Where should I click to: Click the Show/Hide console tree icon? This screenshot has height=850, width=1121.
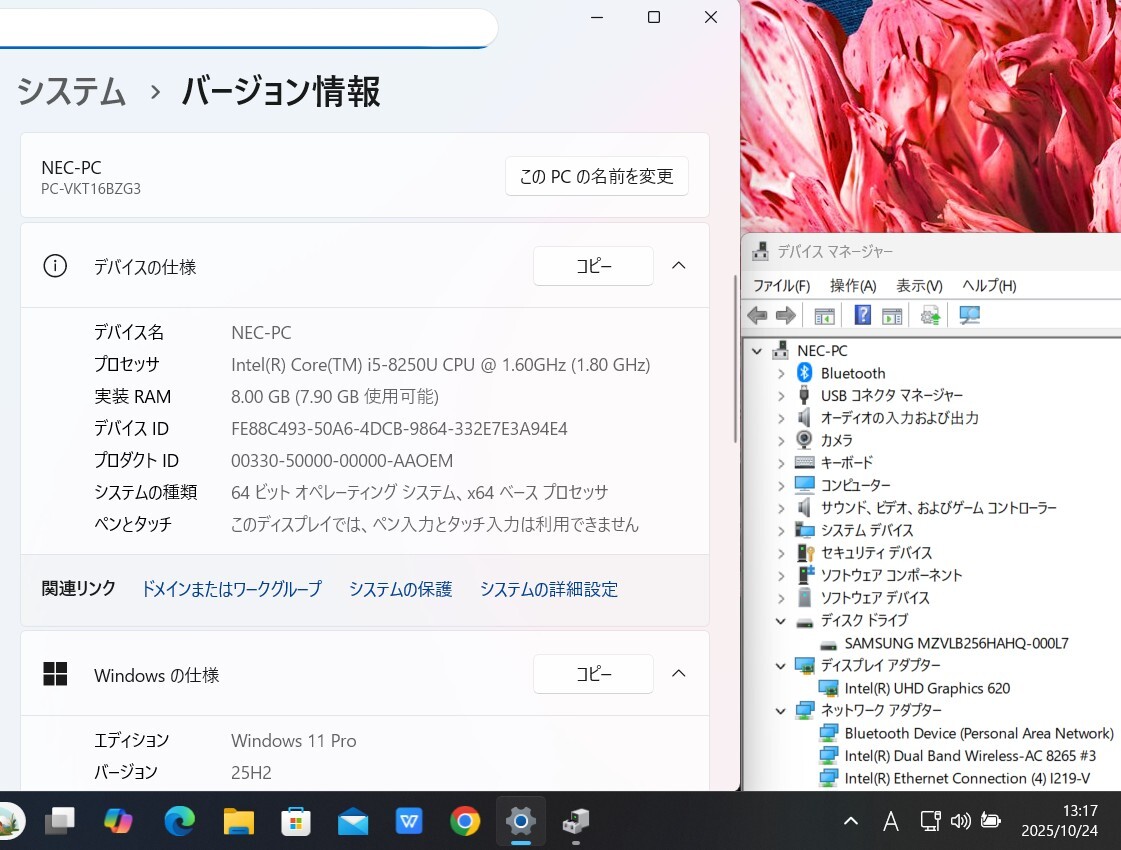coord(823,315)
